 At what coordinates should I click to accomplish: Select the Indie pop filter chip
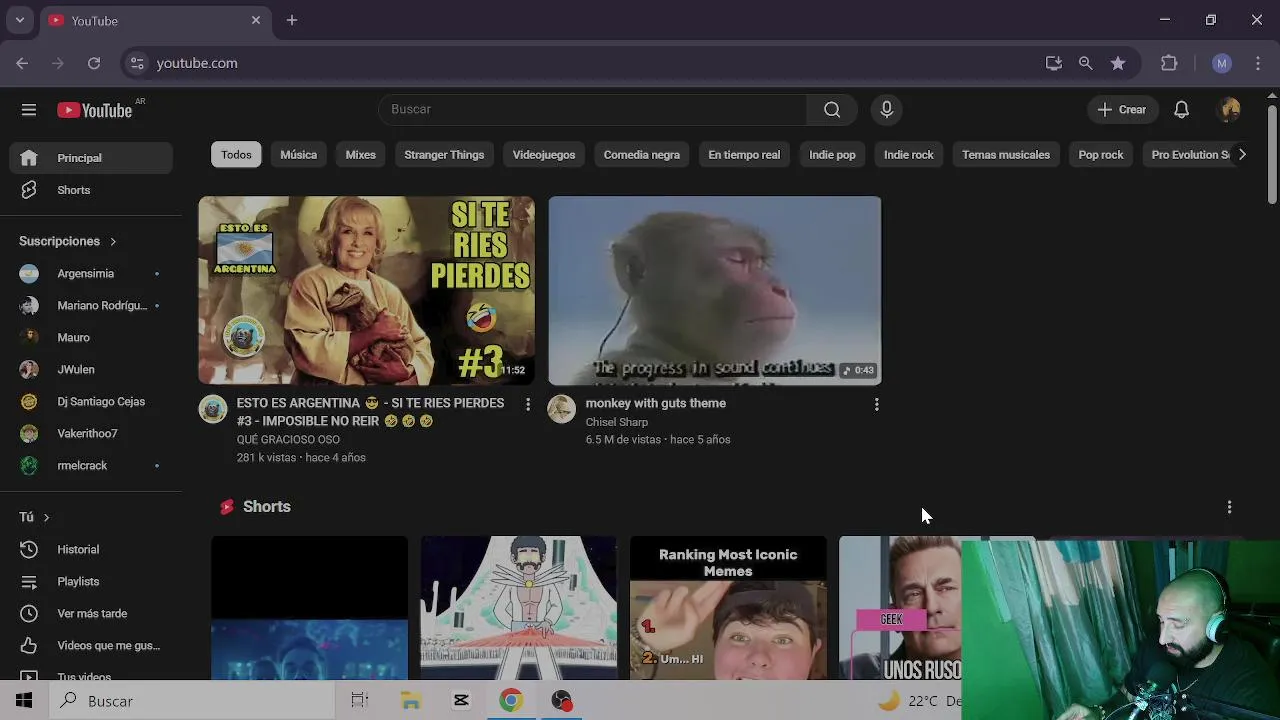click(x=832, y=155)
